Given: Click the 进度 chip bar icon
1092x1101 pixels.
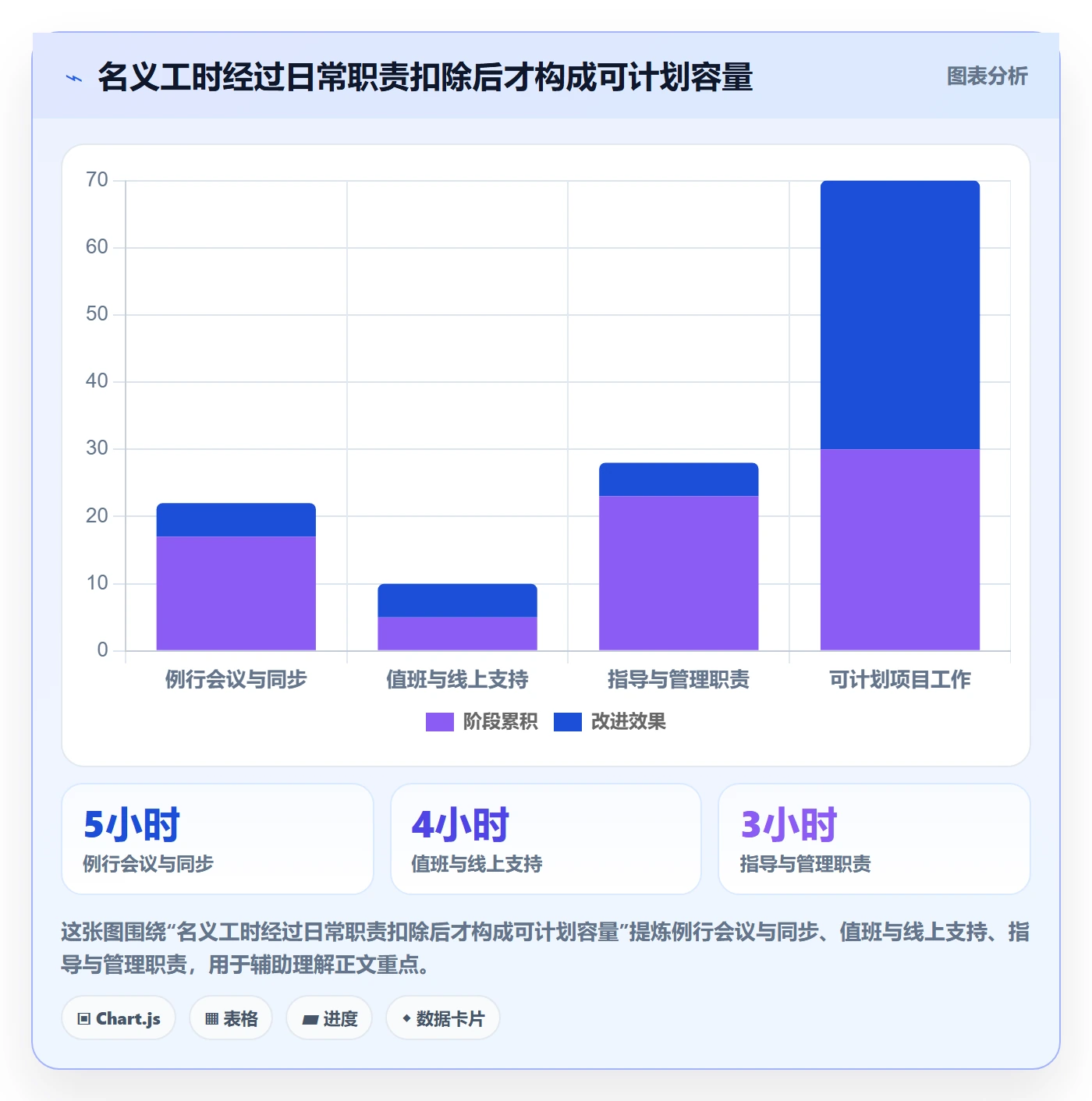Looking at the screenshot, I should pyautogui.click(x=310, y=1019).
